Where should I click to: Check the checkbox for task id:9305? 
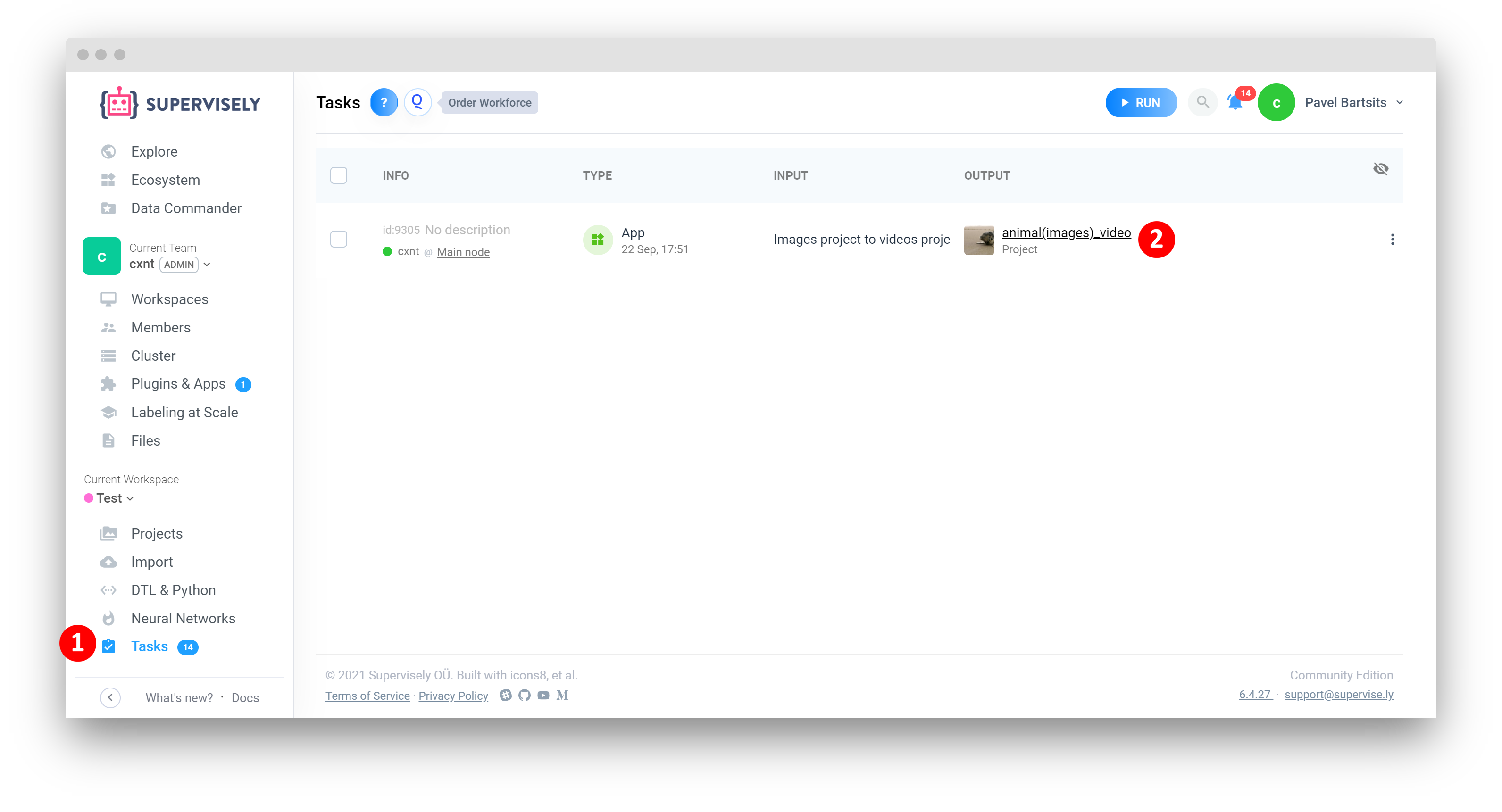[x=338, y=240]
